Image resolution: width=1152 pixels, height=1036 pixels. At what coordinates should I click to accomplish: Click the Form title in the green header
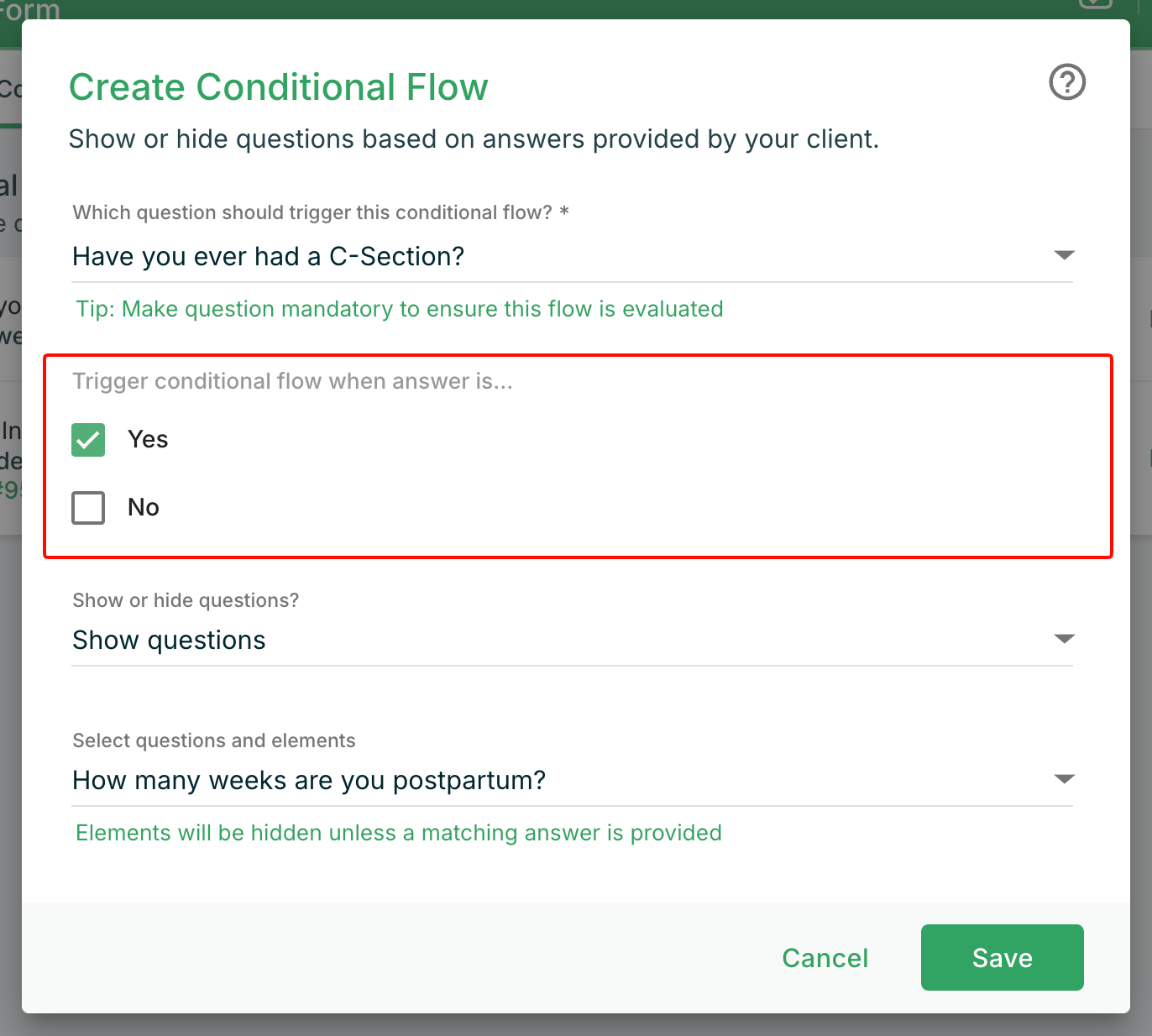coord(30,12)
